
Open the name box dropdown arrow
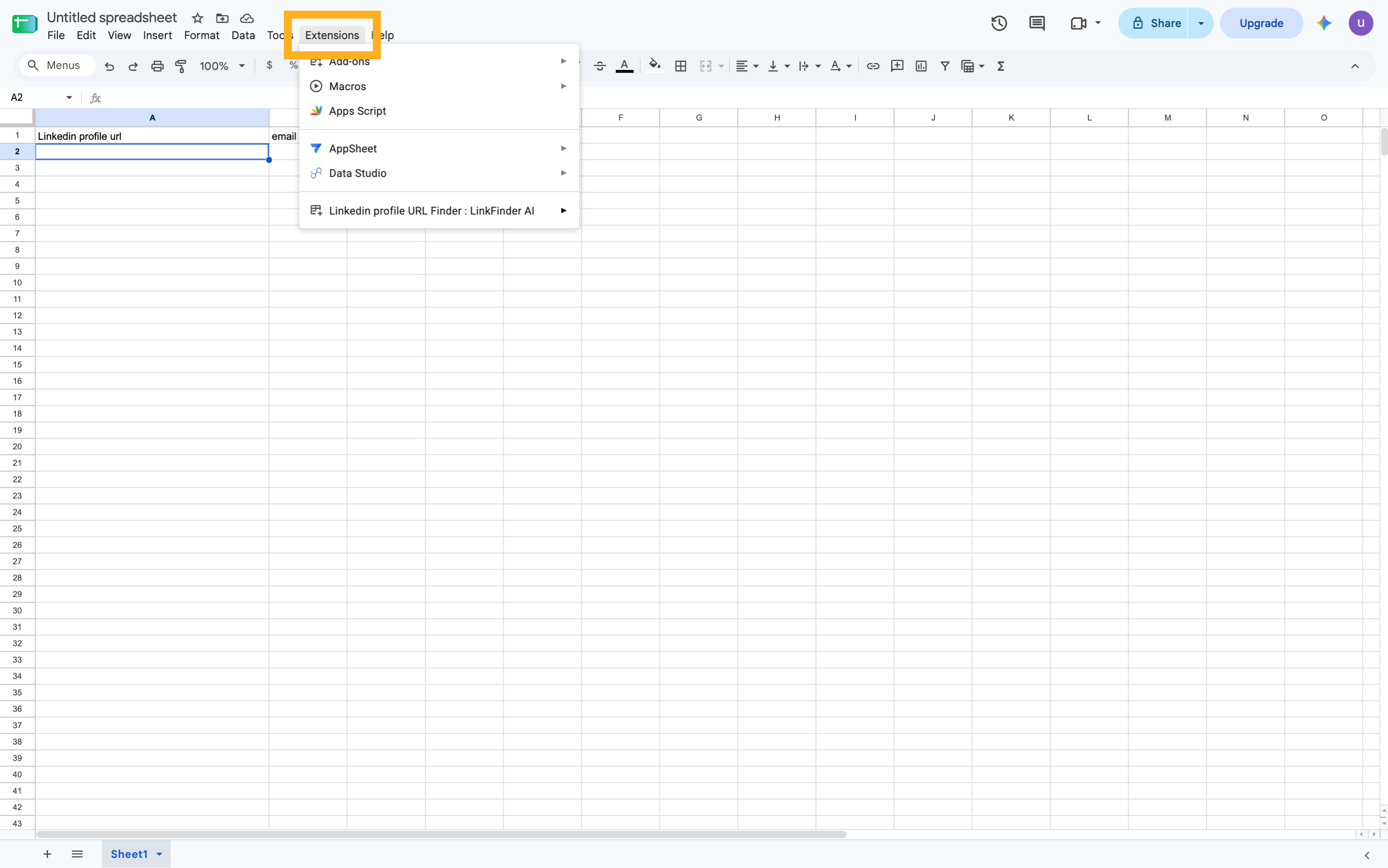pos(69,97)
